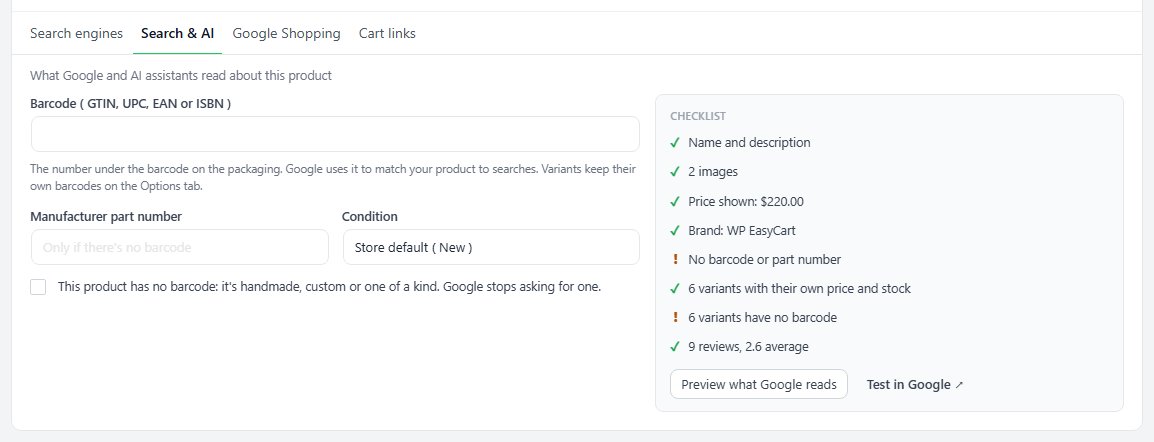Go to the Cart links tab
The image size is (1154, 442).
click(x=387, y=33)
